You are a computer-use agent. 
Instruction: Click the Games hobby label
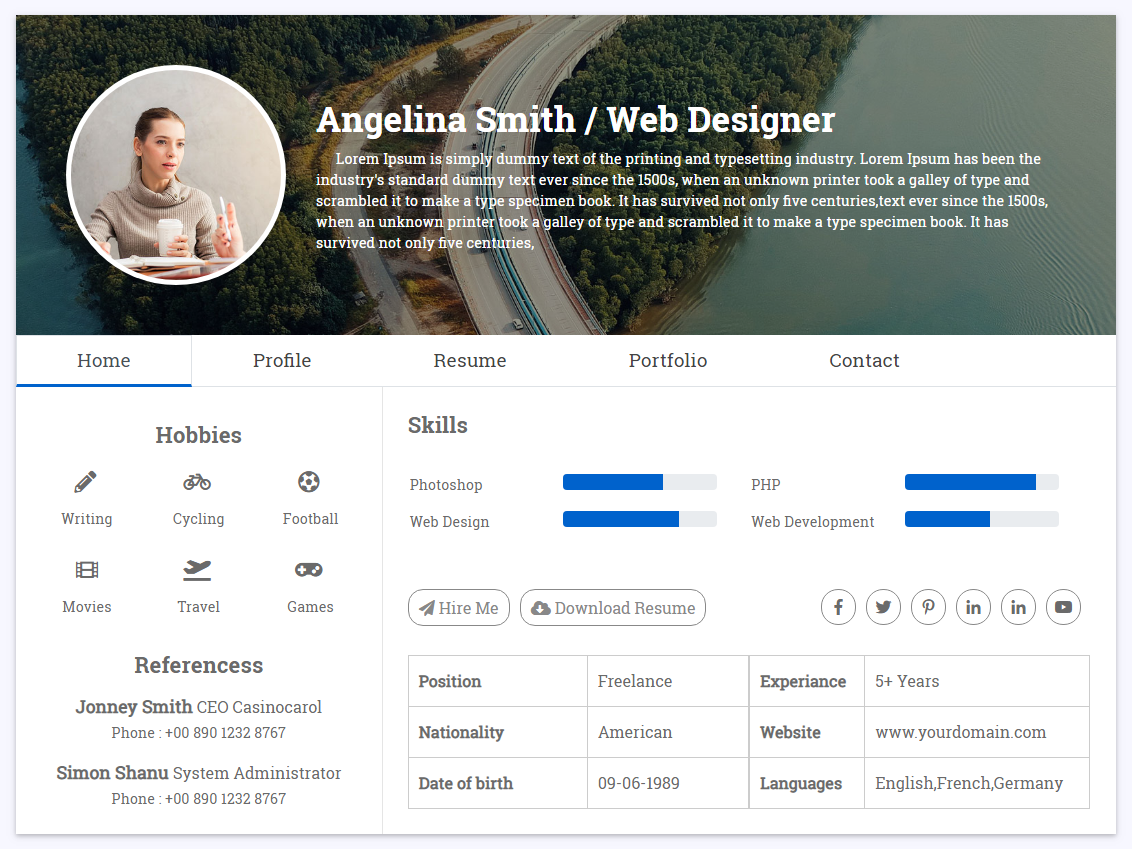tap(310, 607)
